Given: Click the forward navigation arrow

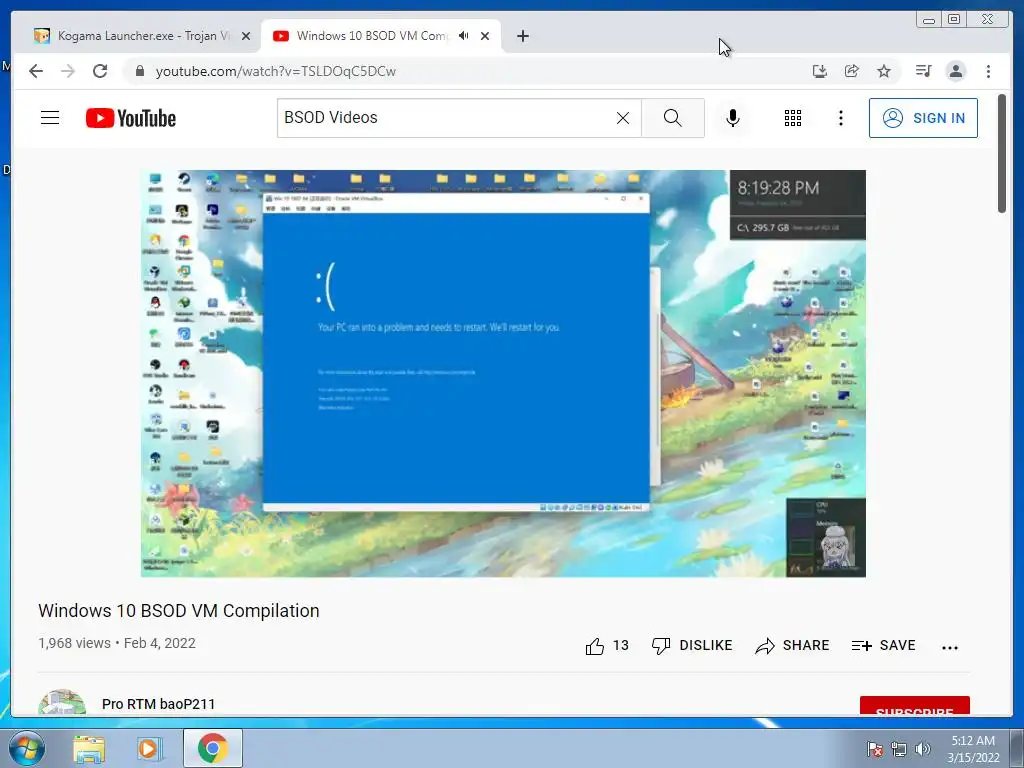Looking at the screenshot, I should click(68, 71).
